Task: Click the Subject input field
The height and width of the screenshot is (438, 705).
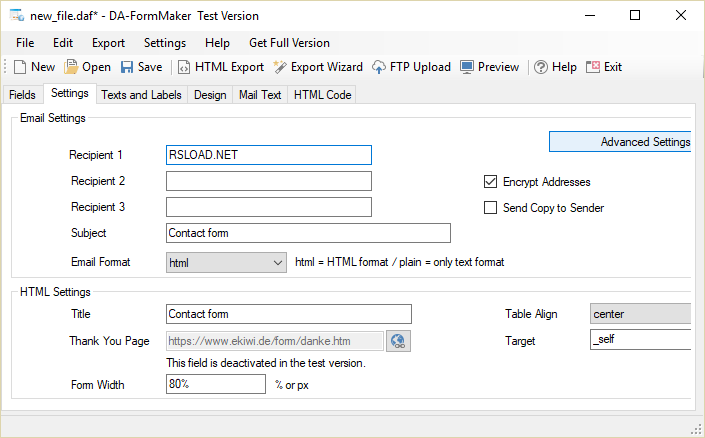Action: coord(308,233)
